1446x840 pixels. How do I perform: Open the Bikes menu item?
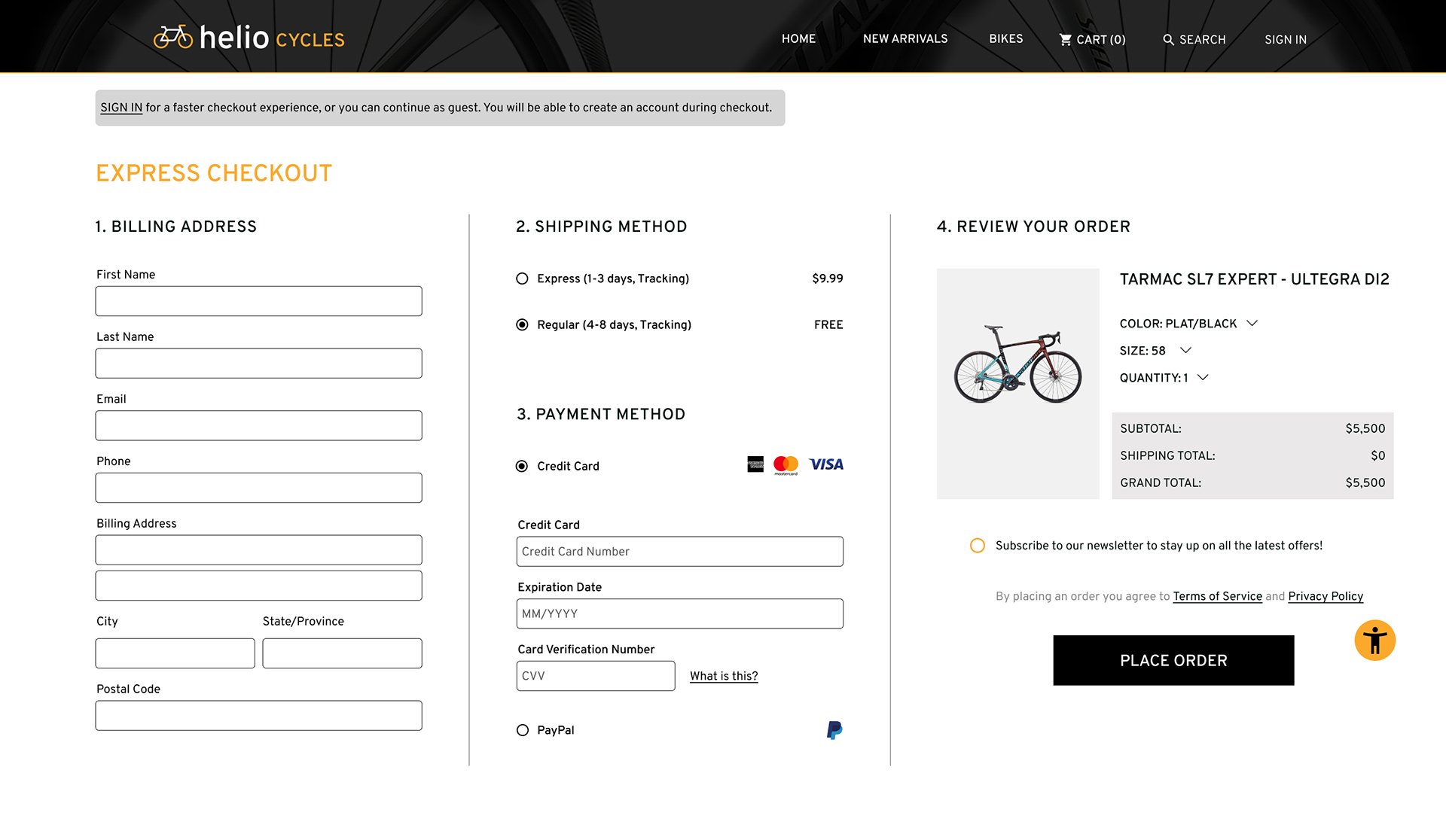(x=1005, y=39)
